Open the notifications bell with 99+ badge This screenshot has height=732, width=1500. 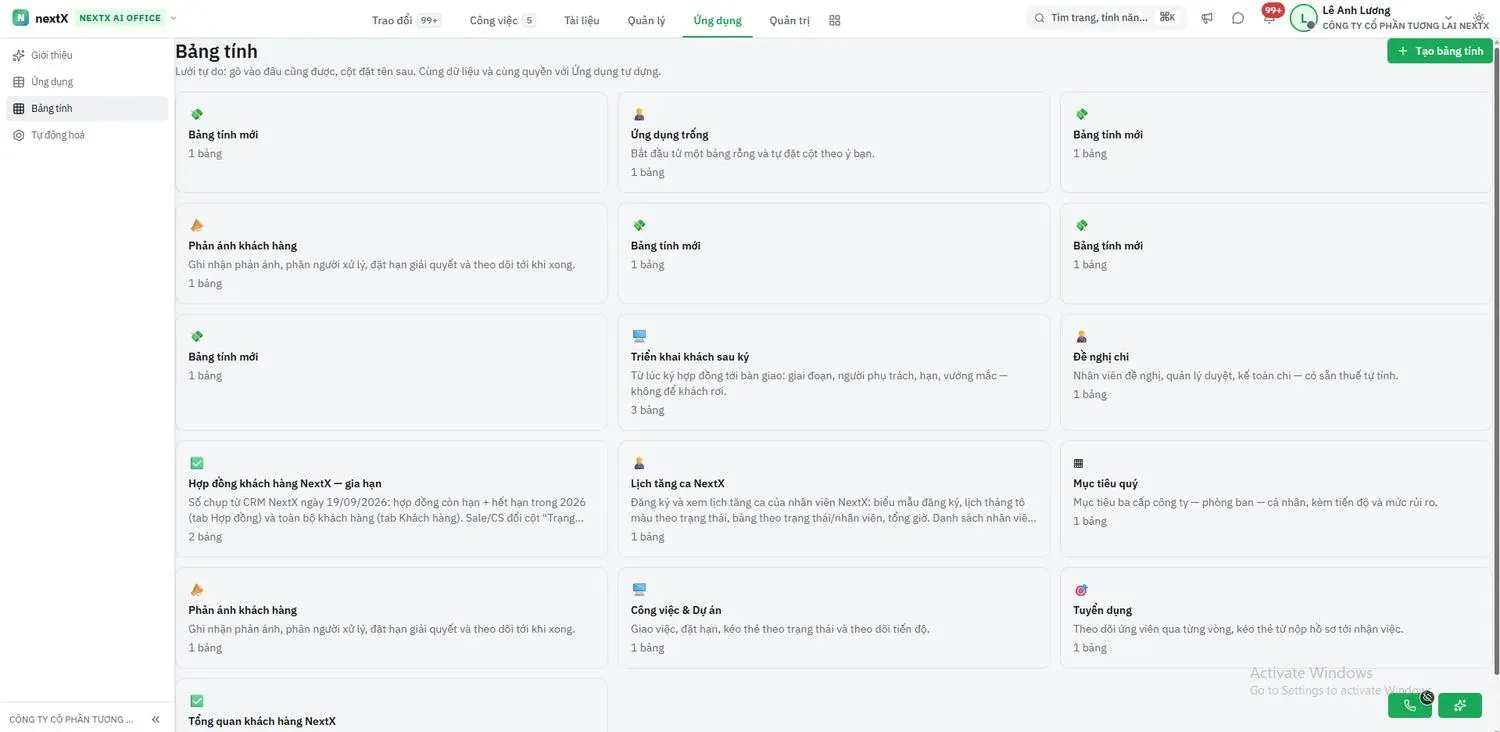tap(1269, 17)
